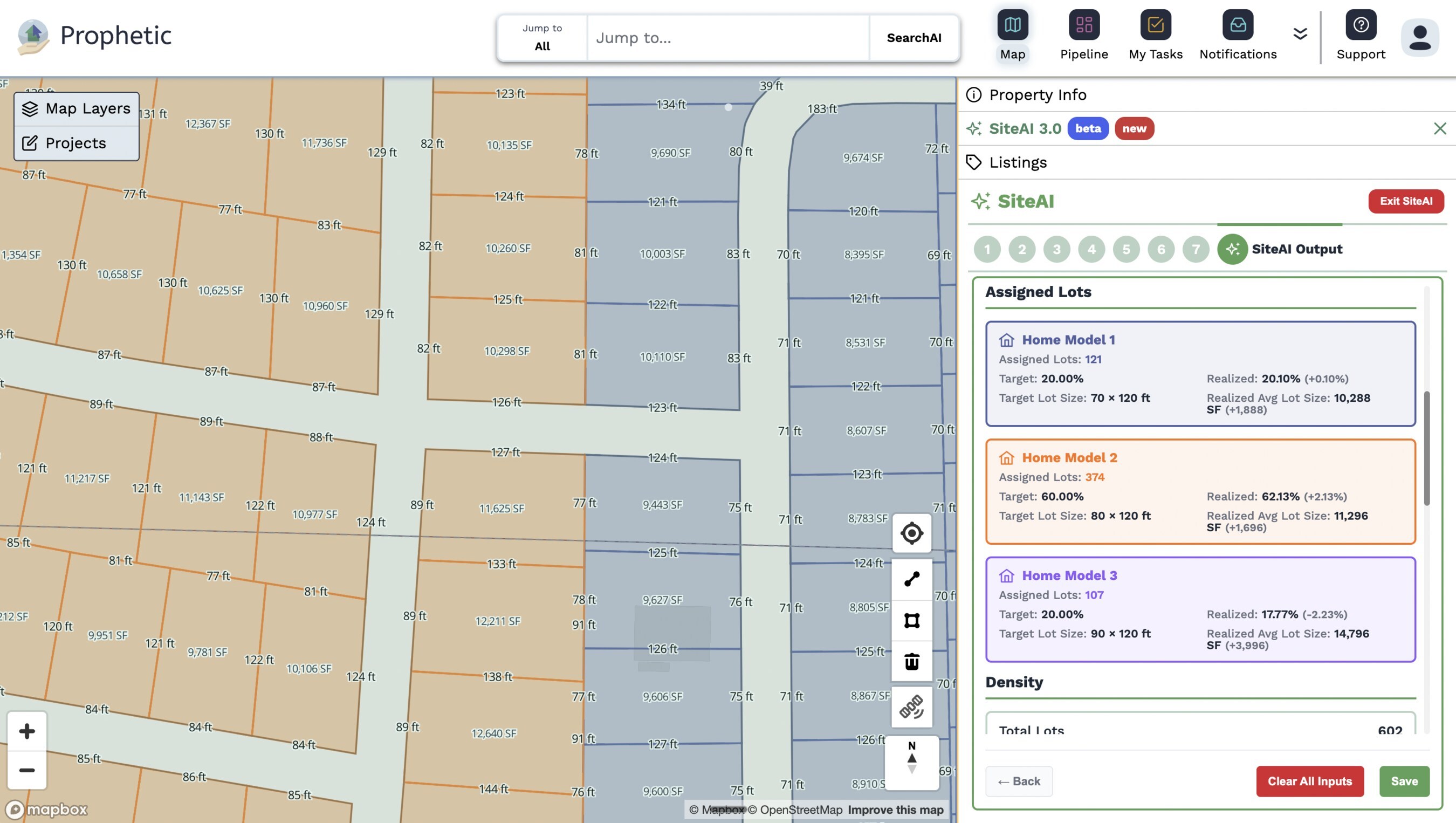
Task: Click the SiteAI output panel scrollbar
Action: tap(1426, 448)
